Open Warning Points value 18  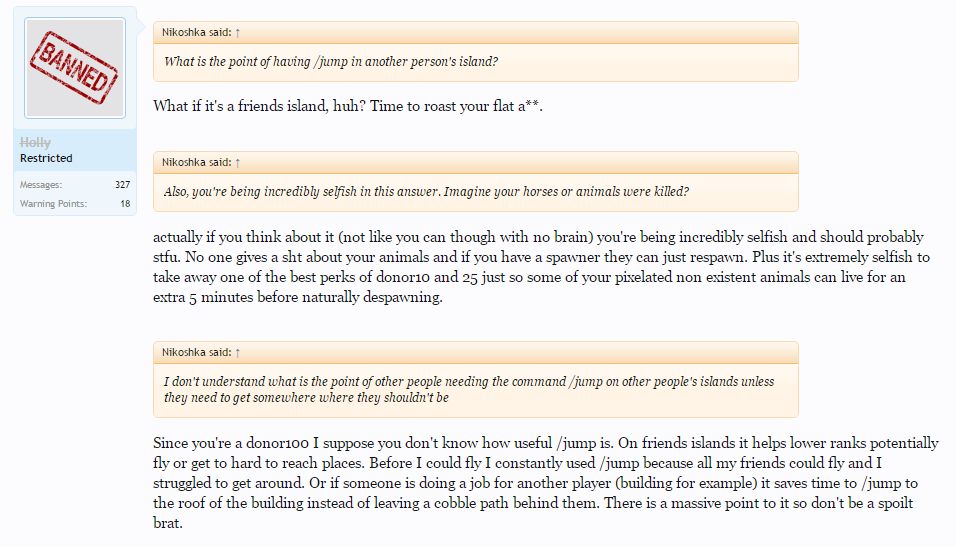[125, 204]
